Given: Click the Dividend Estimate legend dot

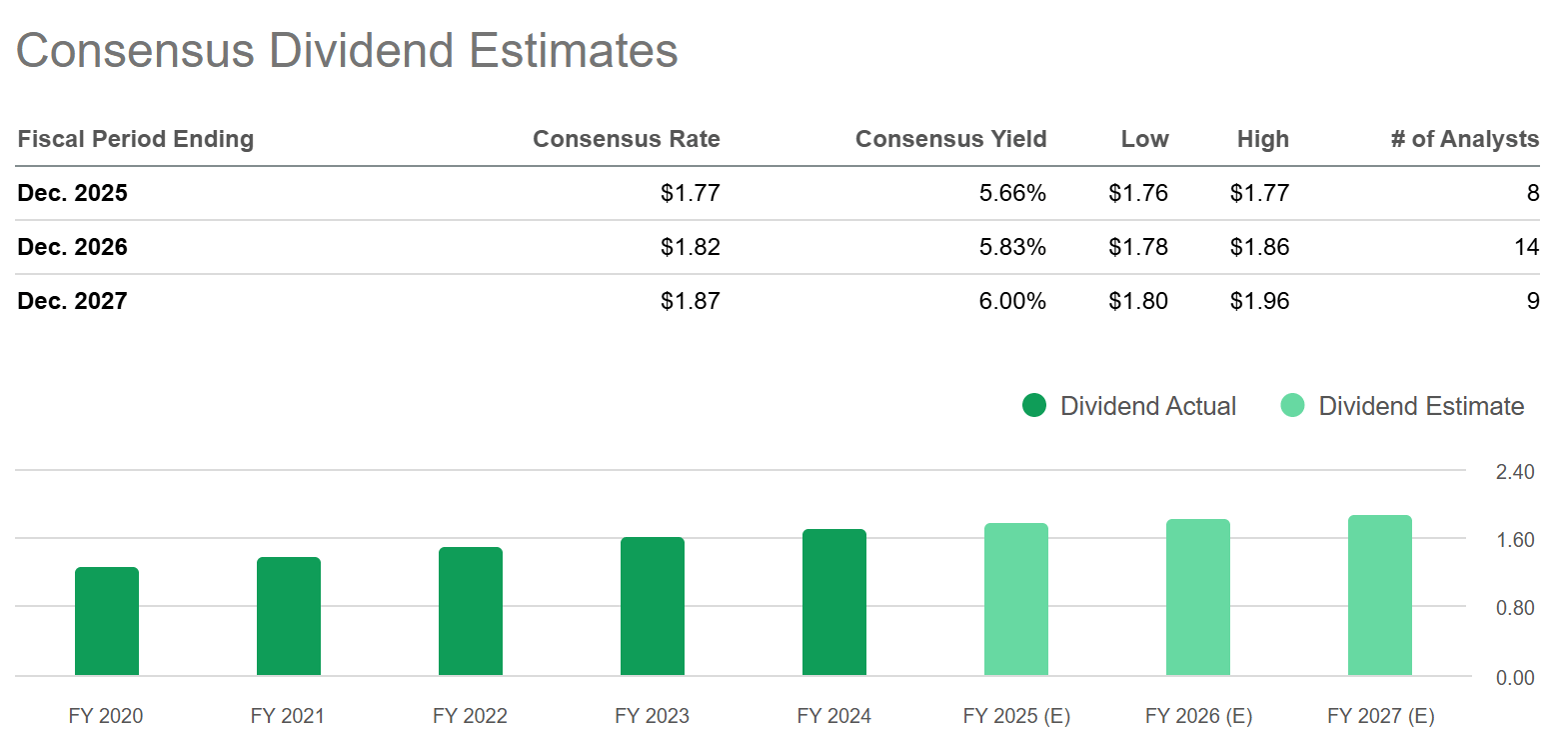Looking at the screenshot, I should point(1292,405).
